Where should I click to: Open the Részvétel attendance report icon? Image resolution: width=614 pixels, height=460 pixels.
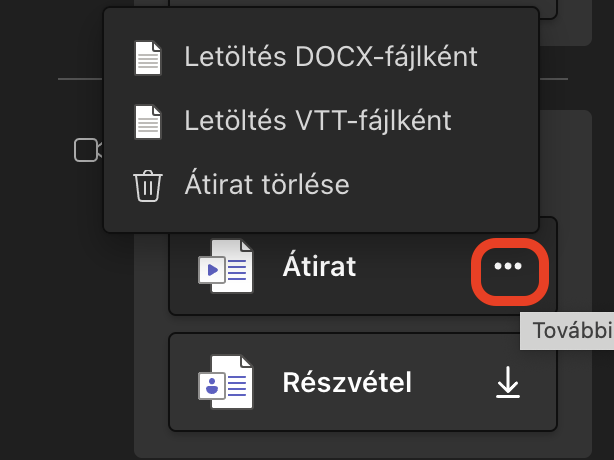(226, 382)
